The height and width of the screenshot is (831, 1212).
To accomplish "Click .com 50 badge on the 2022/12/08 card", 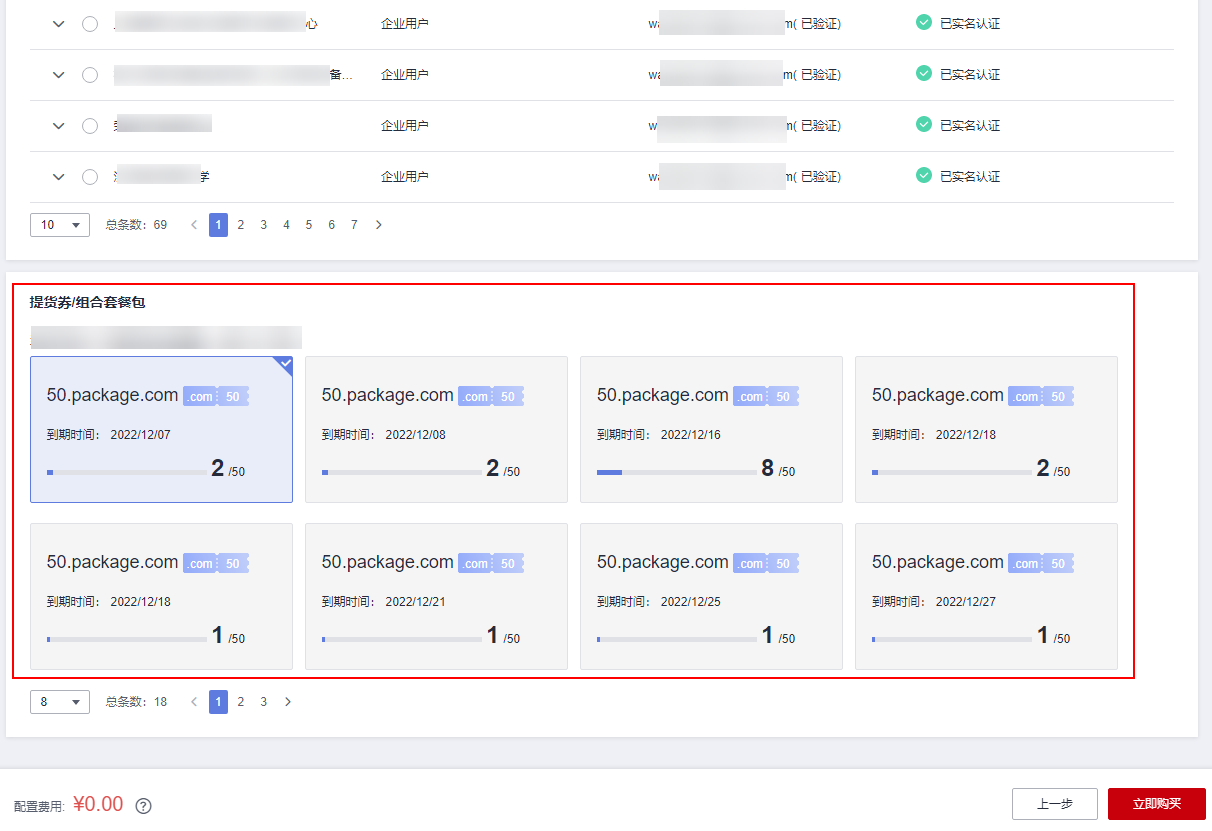I will (x=491, y=397).
